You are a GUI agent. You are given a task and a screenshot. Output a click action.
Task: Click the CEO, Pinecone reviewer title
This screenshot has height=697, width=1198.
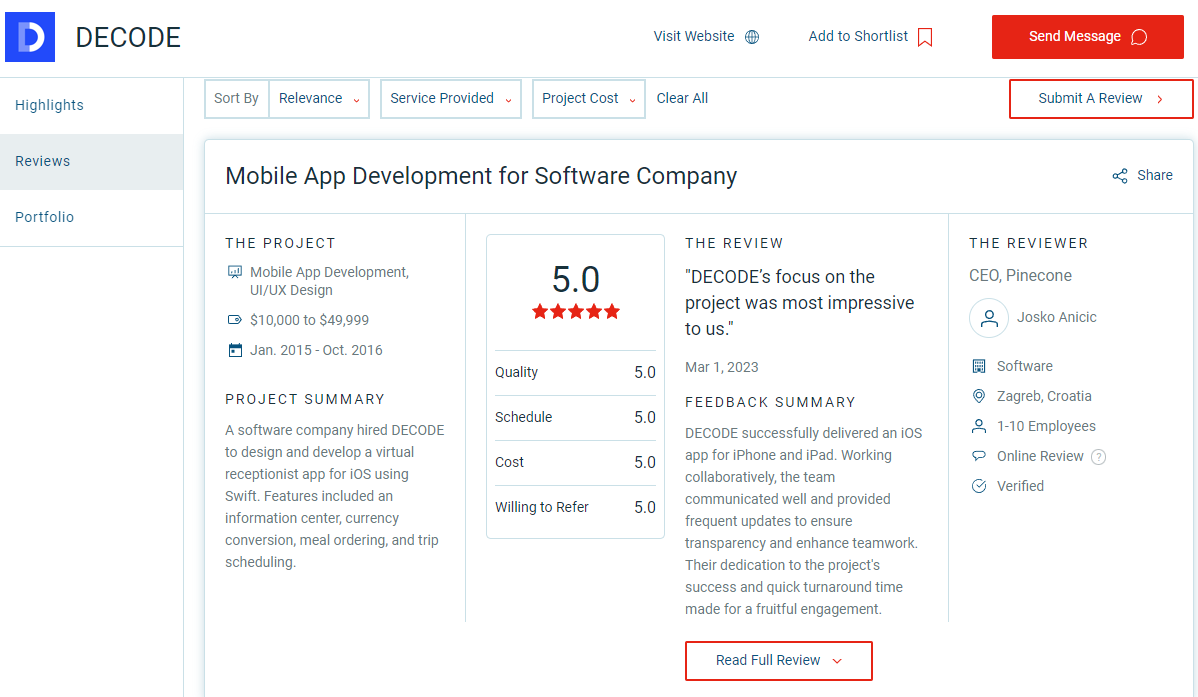(x=1020, y=276)
